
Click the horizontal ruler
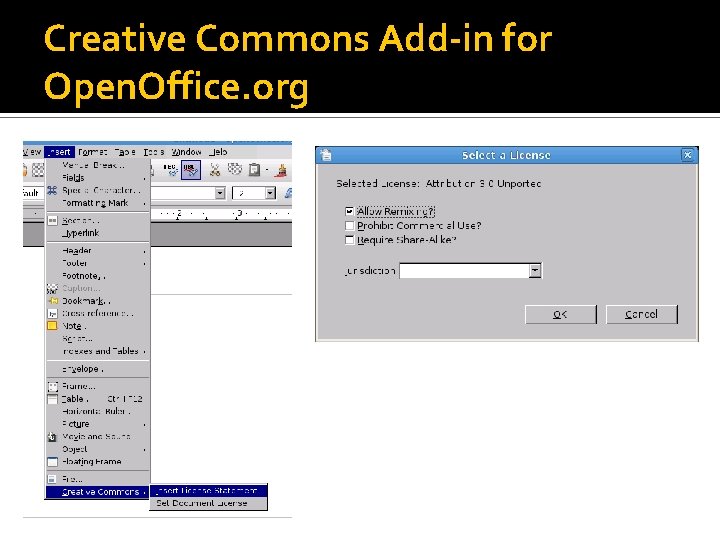coord(220,214)
